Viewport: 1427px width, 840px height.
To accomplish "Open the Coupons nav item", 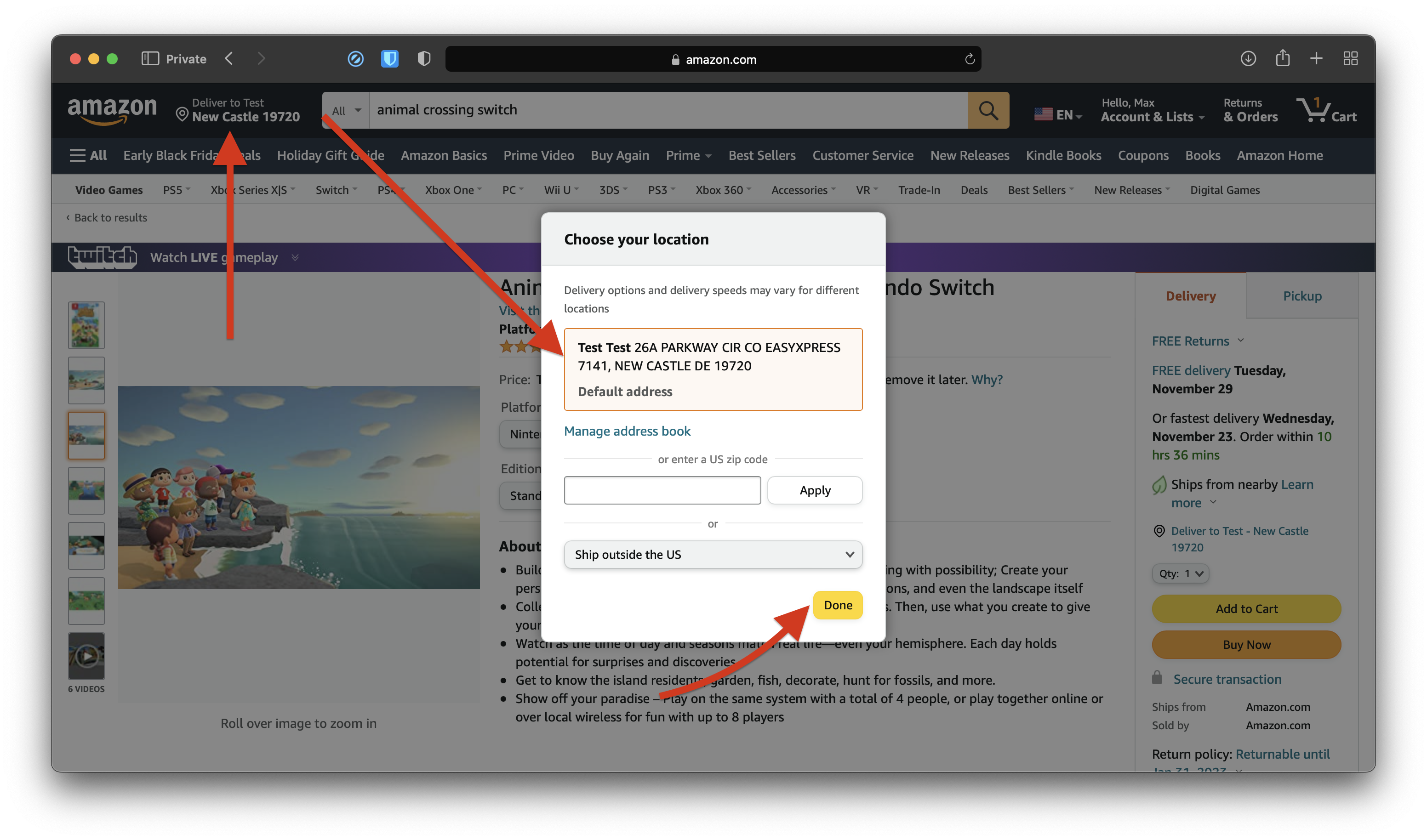I will coord(1143,155).
